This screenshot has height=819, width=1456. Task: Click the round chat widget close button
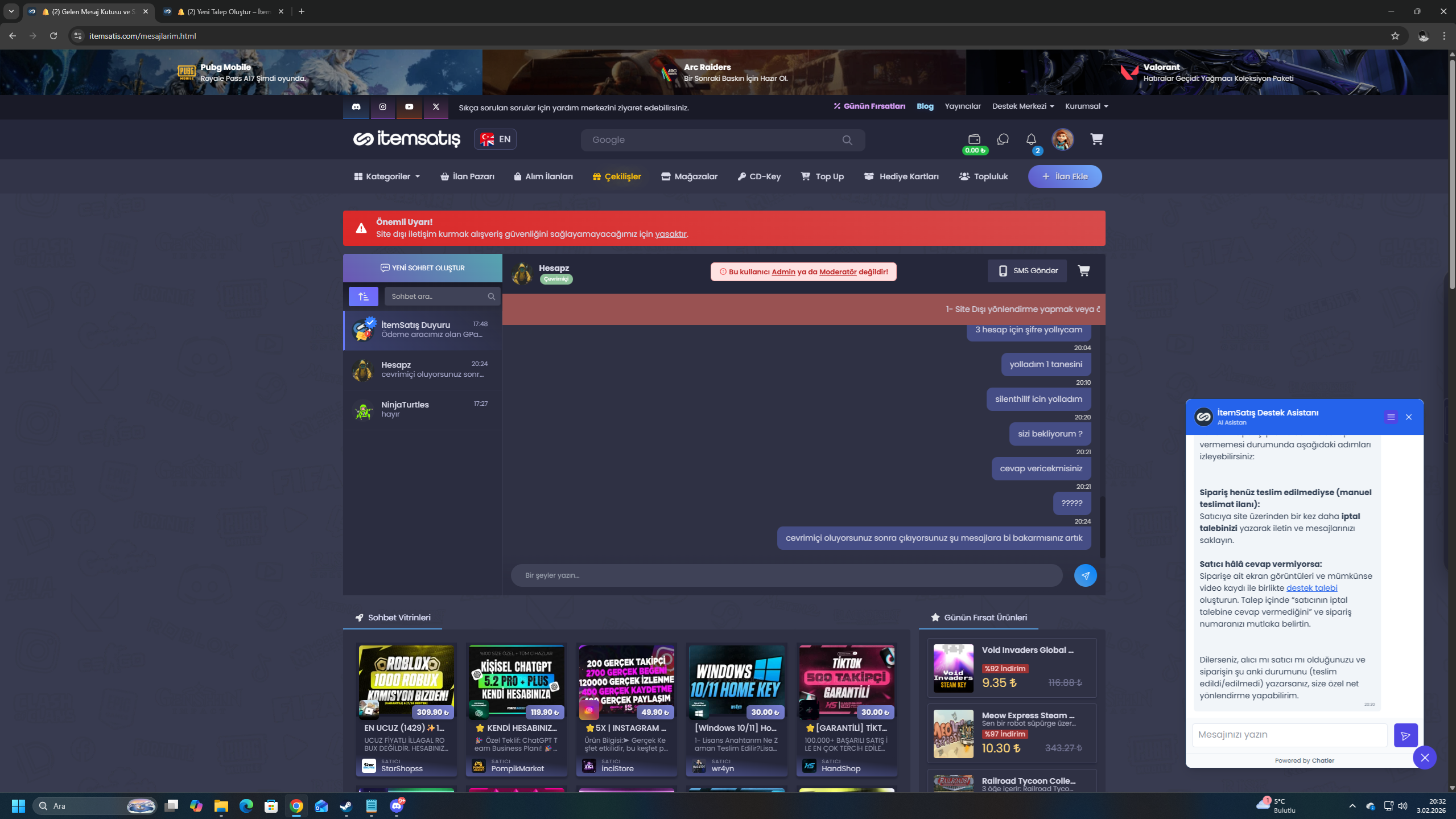click(x=1425, y=758)
